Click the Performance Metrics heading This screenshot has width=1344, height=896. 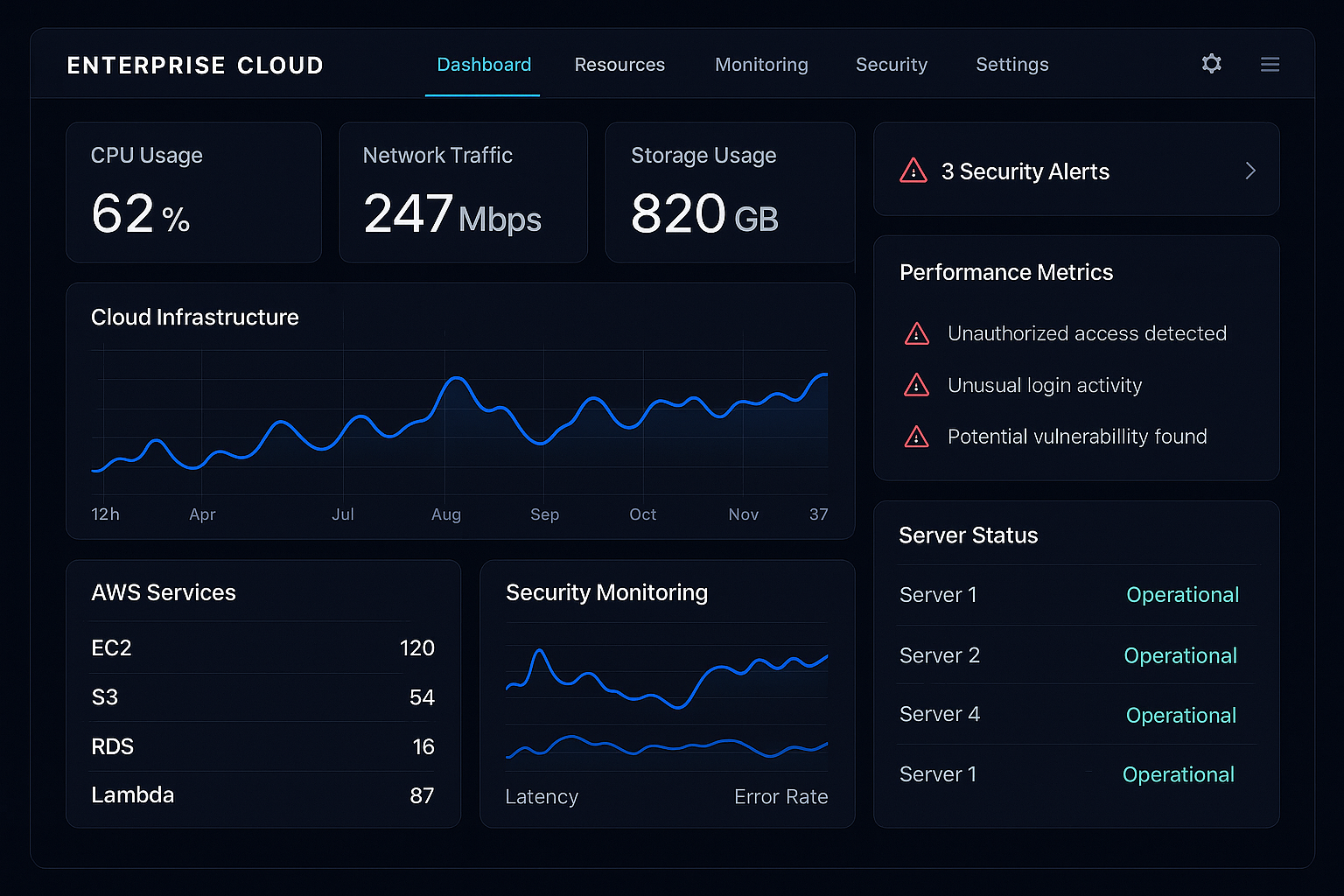pyautogui.click(x=1006, y=272)
